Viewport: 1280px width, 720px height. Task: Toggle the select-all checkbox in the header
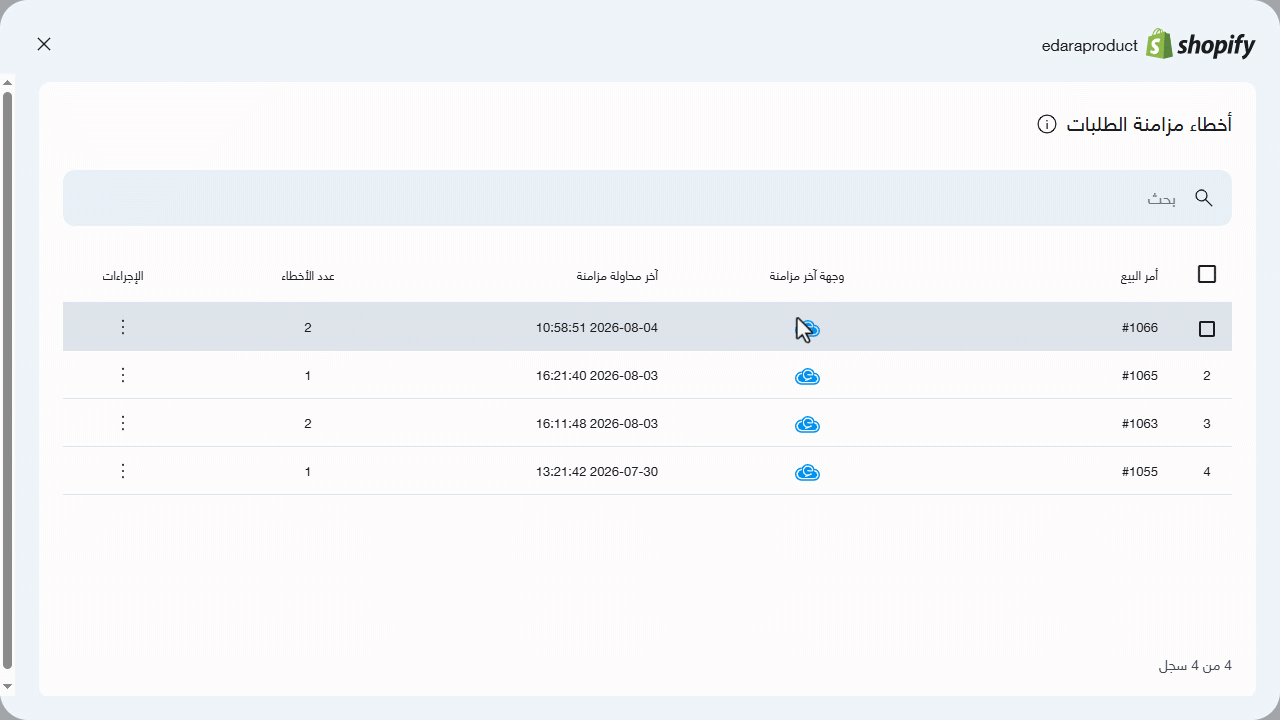(1207, 274)
